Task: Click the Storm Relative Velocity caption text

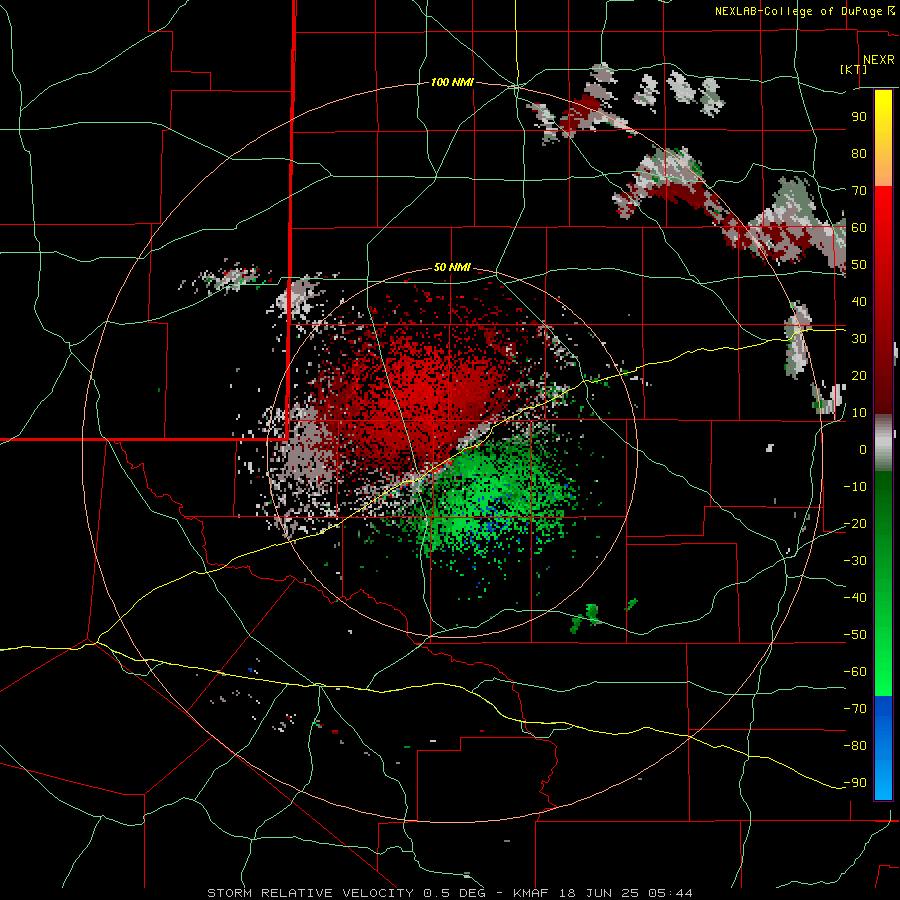Action: [x=449, y=893]
